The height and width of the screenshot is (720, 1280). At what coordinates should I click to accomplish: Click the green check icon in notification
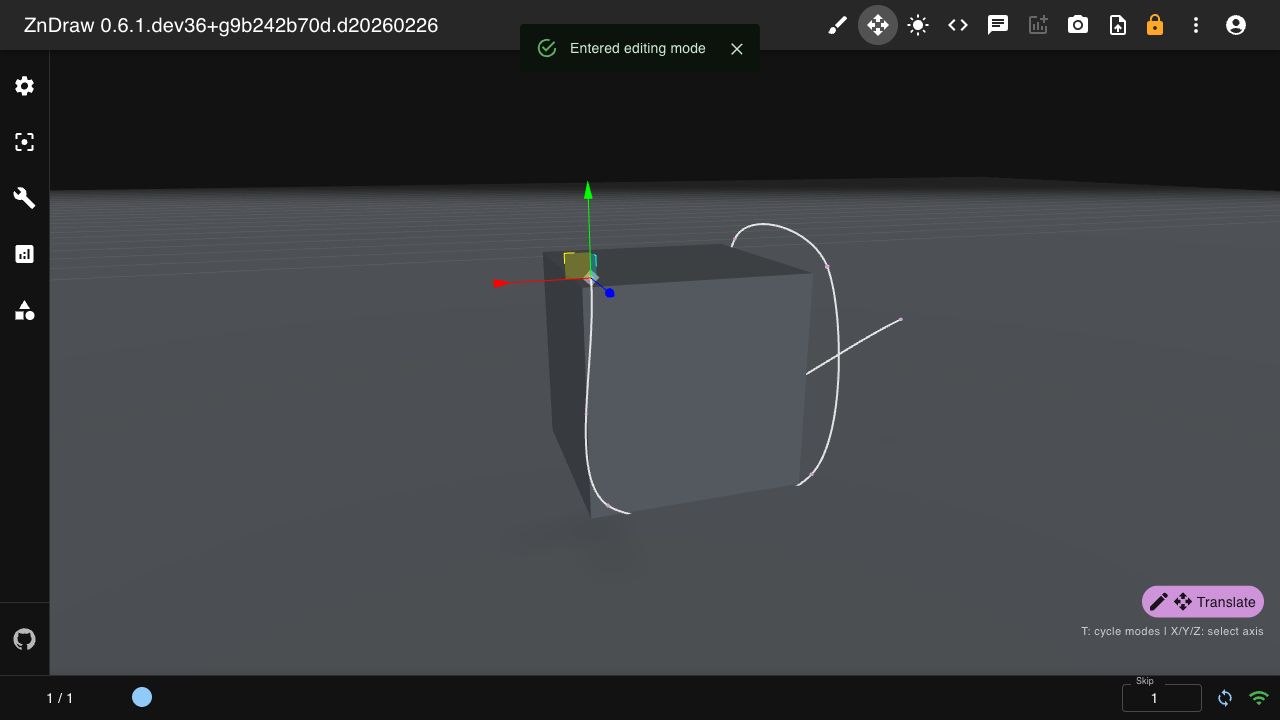[547, 48]
